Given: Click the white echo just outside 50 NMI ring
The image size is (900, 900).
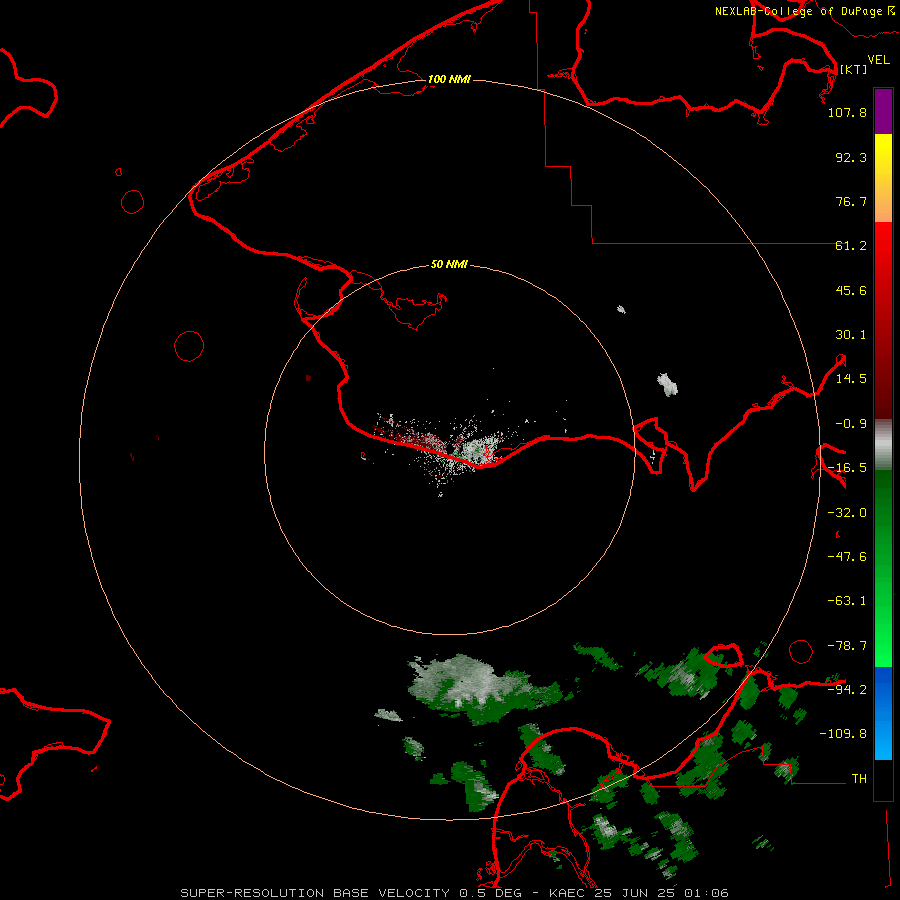Looking at the screenshot, I should click(x=667, y=385).
